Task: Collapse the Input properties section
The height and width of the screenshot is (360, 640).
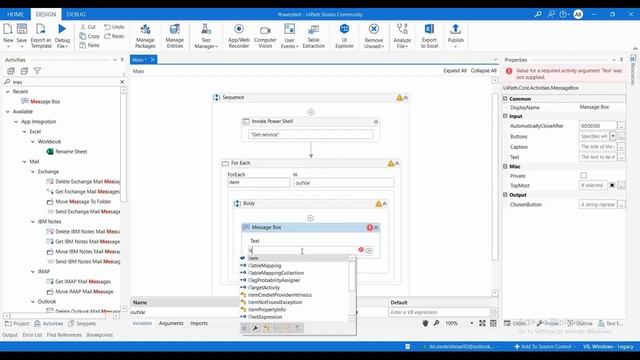Action: click(x=505, y=116)
